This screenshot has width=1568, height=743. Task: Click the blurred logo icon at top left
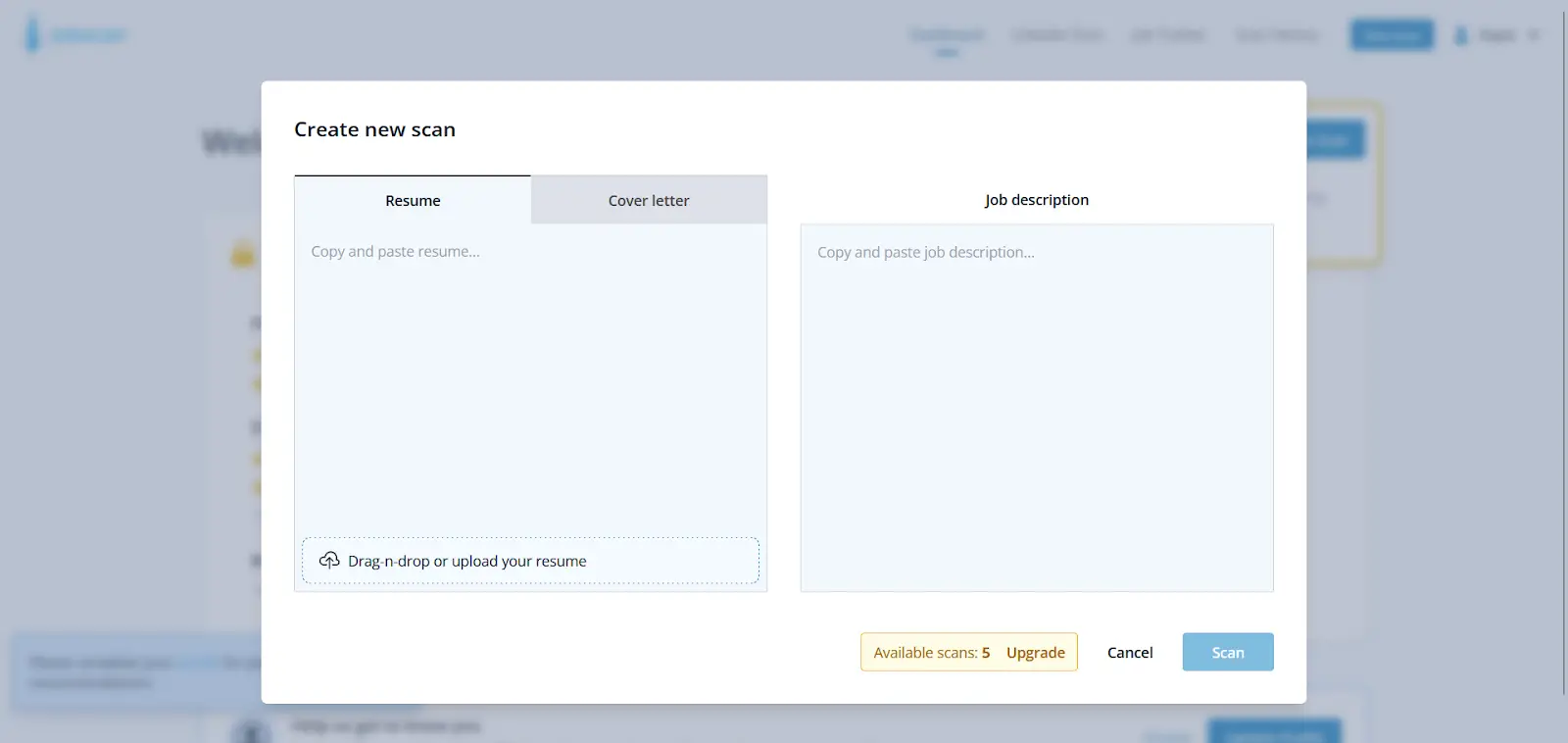click(32, 34)
